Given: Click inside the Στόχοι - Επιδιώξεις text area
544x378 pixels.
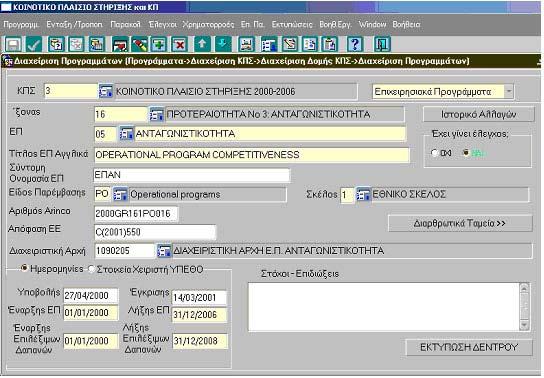Looking at the screenshot, I should [383, 307].
